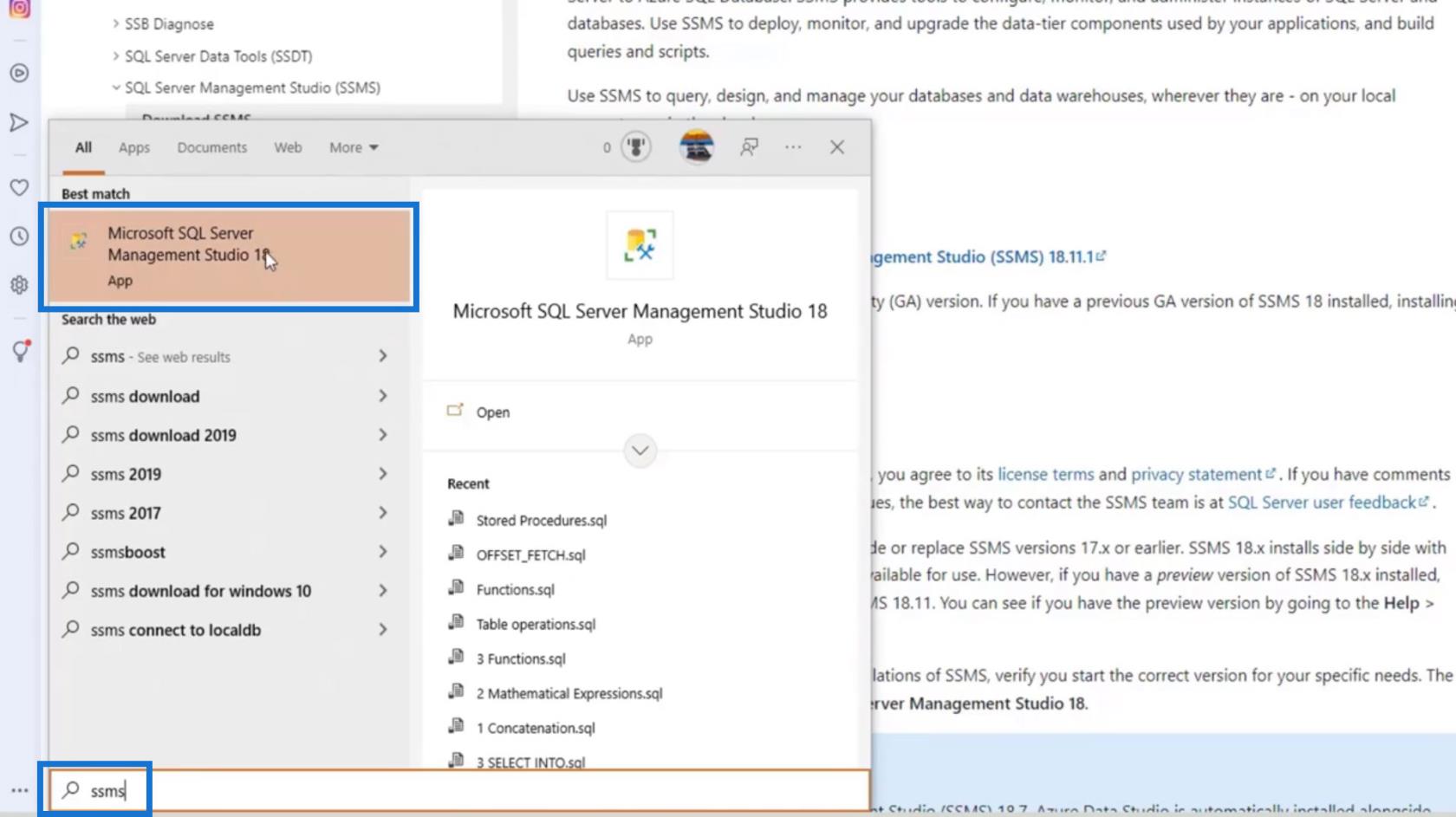1456x817 pixels.
Task: Click the player icon in browser sidebar
Action: pos(19,73)
